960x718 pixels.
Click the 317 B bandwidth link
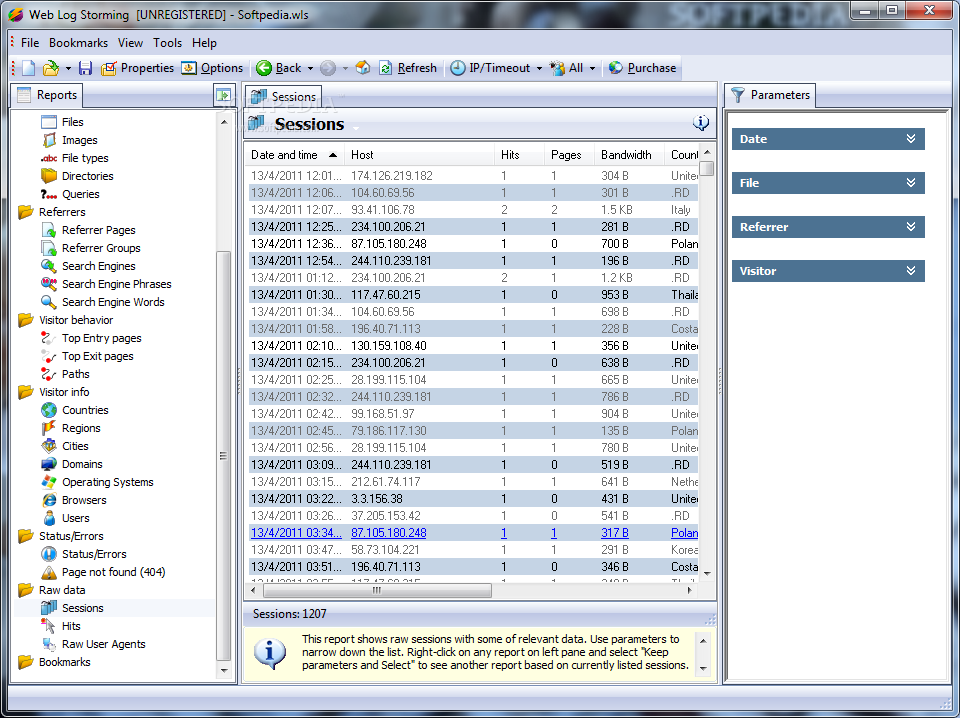pyautogui.click(x=615, y=533)
